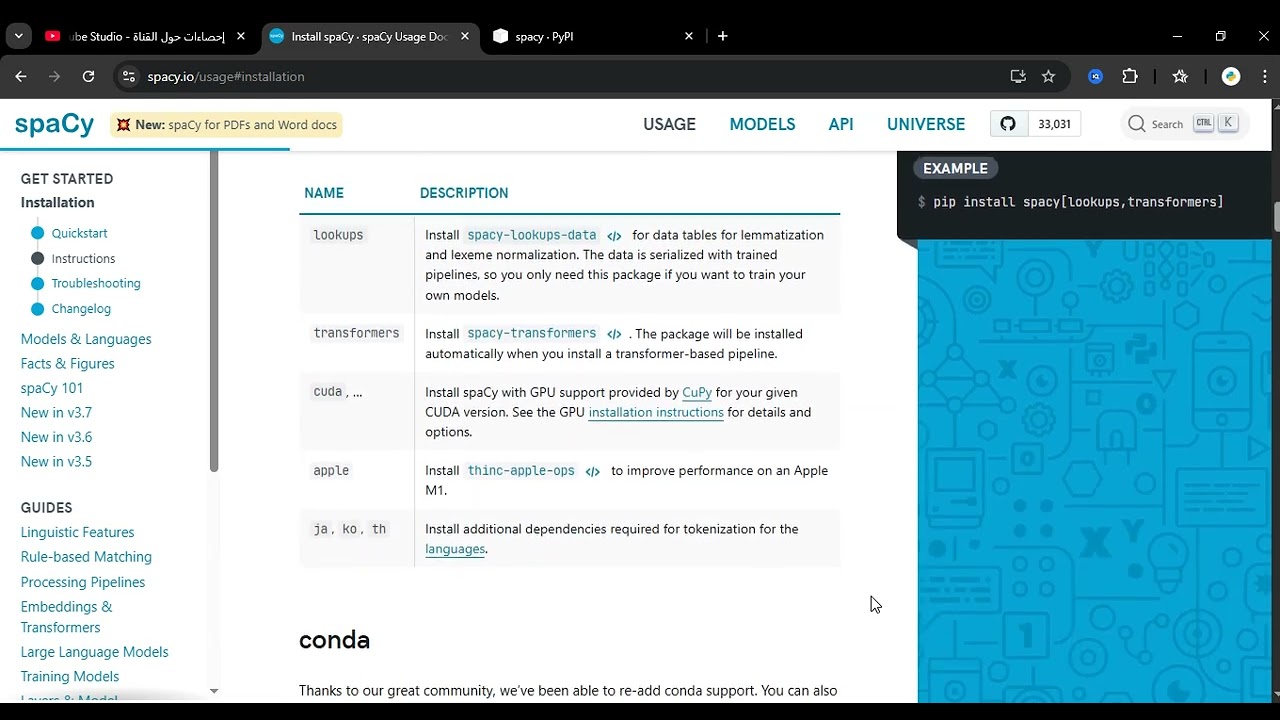
Task: Open the GitHub repository icon button
Action: click(1008, 124)
